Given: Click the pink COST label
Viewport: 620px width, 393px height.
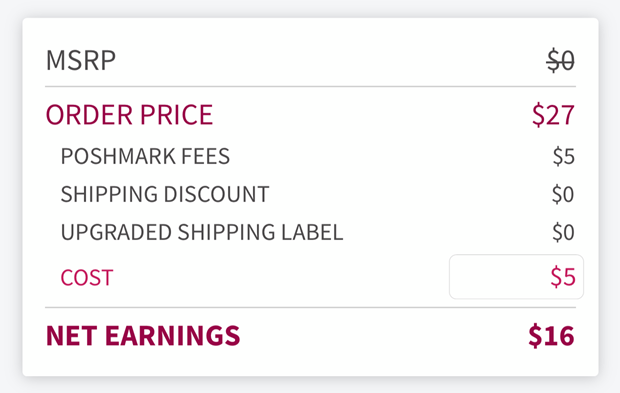Looking at the screenshot, I should (x=87, y=277).
